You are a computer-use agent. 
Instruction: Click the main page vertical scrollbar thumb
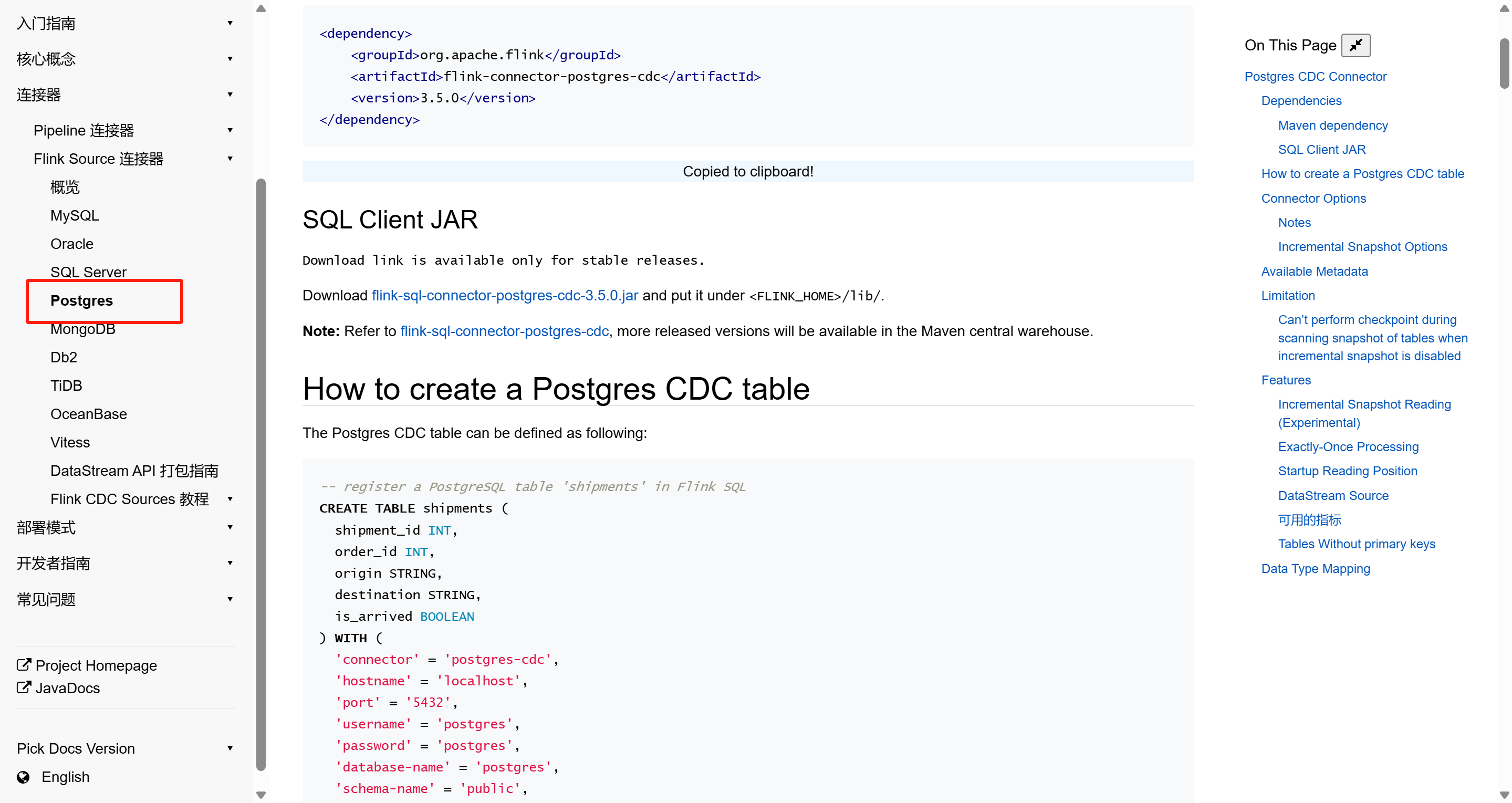point(1504,64)
